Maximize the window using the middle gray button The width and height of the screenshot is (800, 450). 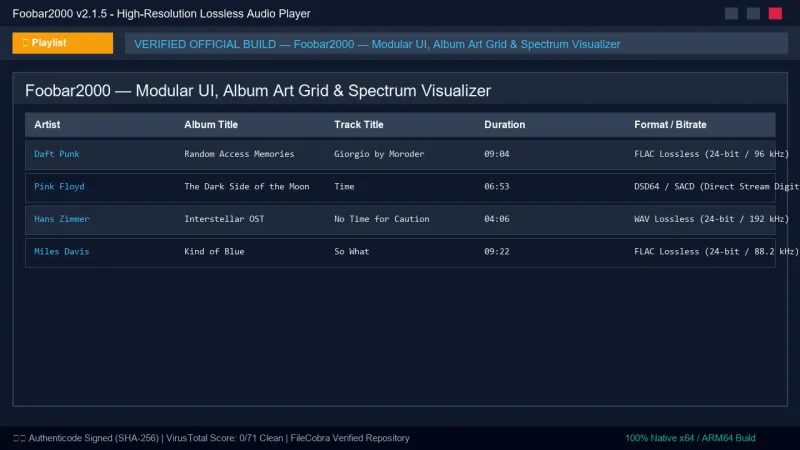[x=753, y=14]
